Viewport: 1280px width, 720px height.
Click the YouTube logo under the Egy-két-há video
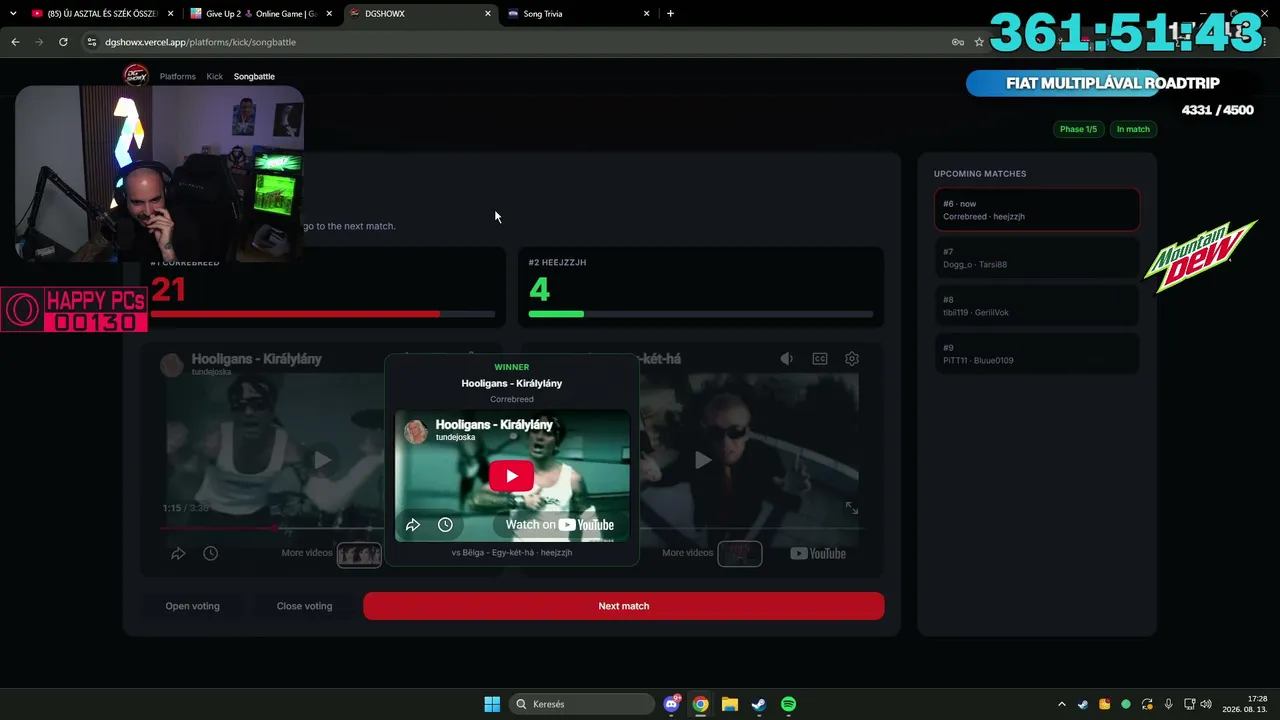818,553
